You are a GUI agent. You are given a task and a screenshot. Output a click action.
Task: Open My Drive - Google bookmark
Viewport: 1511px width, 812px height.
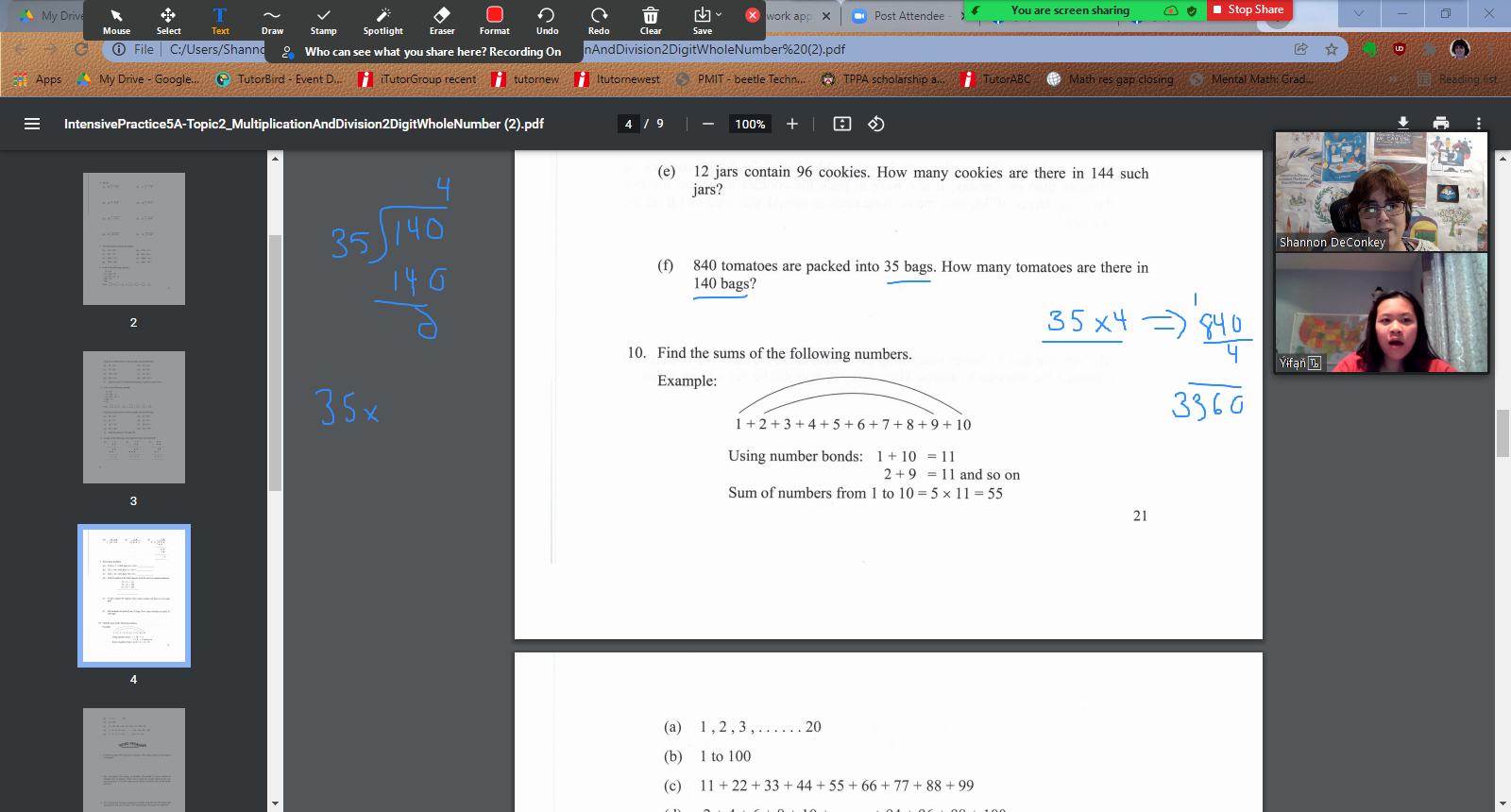138,79
